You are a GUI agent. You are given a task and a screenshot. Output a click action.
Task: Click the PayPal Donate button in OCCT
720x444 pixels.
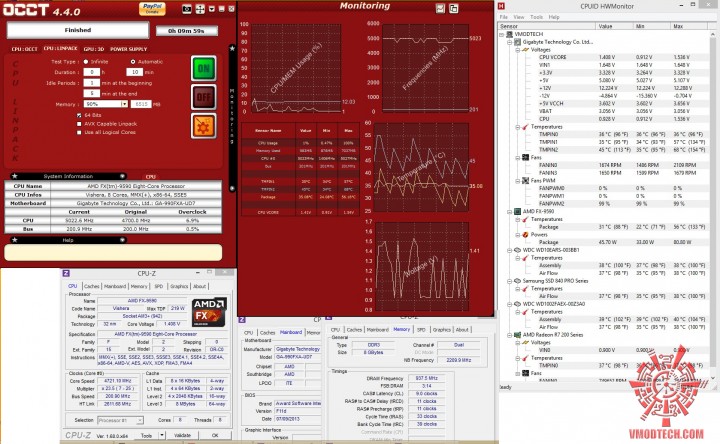click(152, 9)
